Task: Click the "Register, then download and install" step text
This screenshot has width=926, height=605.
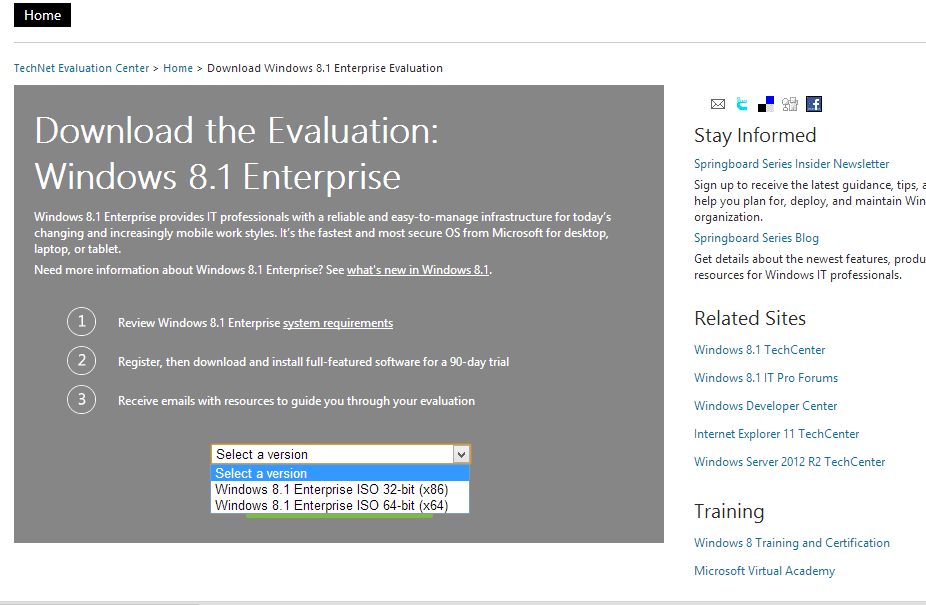Action: 314,362
